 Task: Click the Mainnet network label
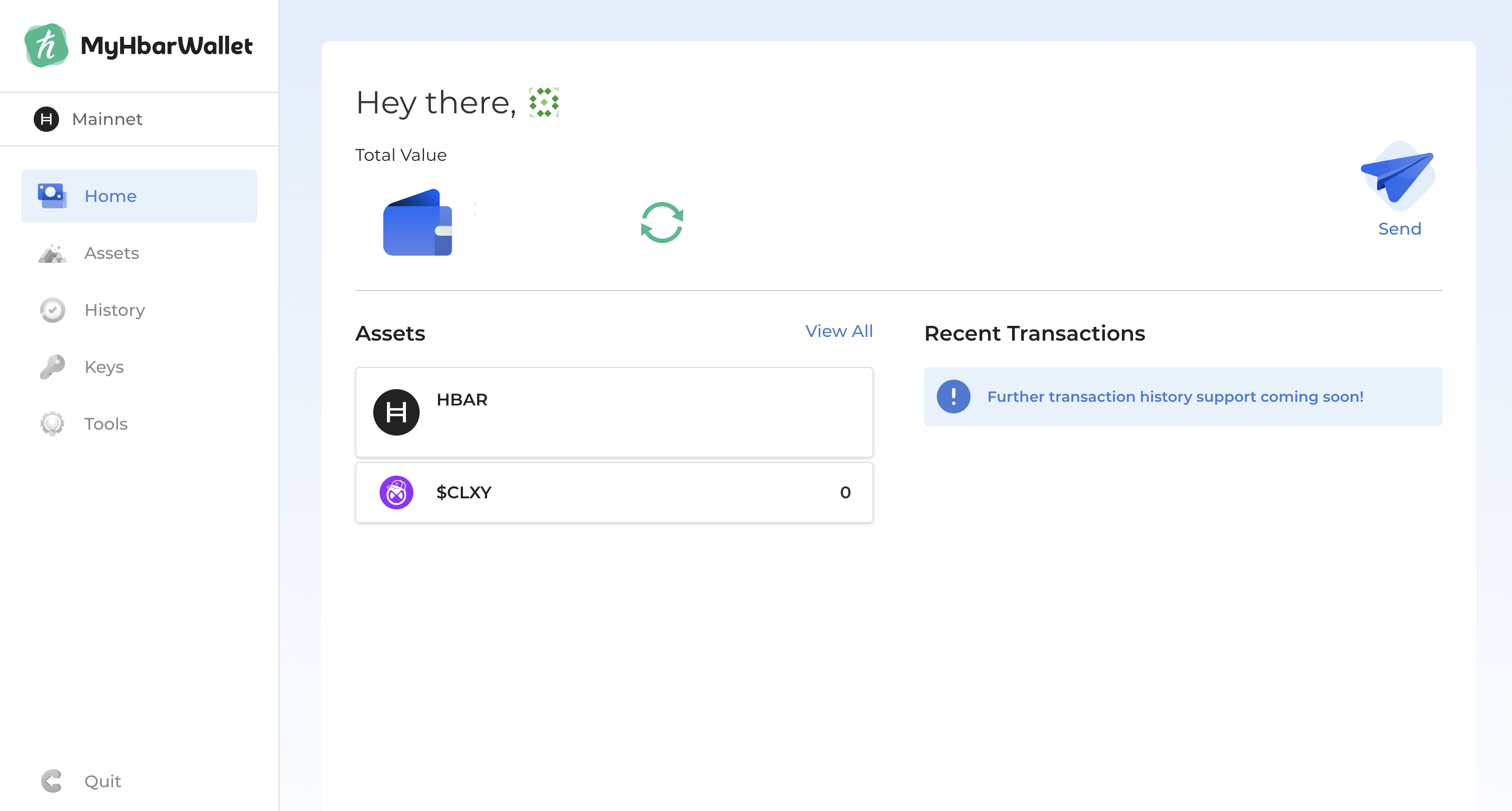coord(107,119)
